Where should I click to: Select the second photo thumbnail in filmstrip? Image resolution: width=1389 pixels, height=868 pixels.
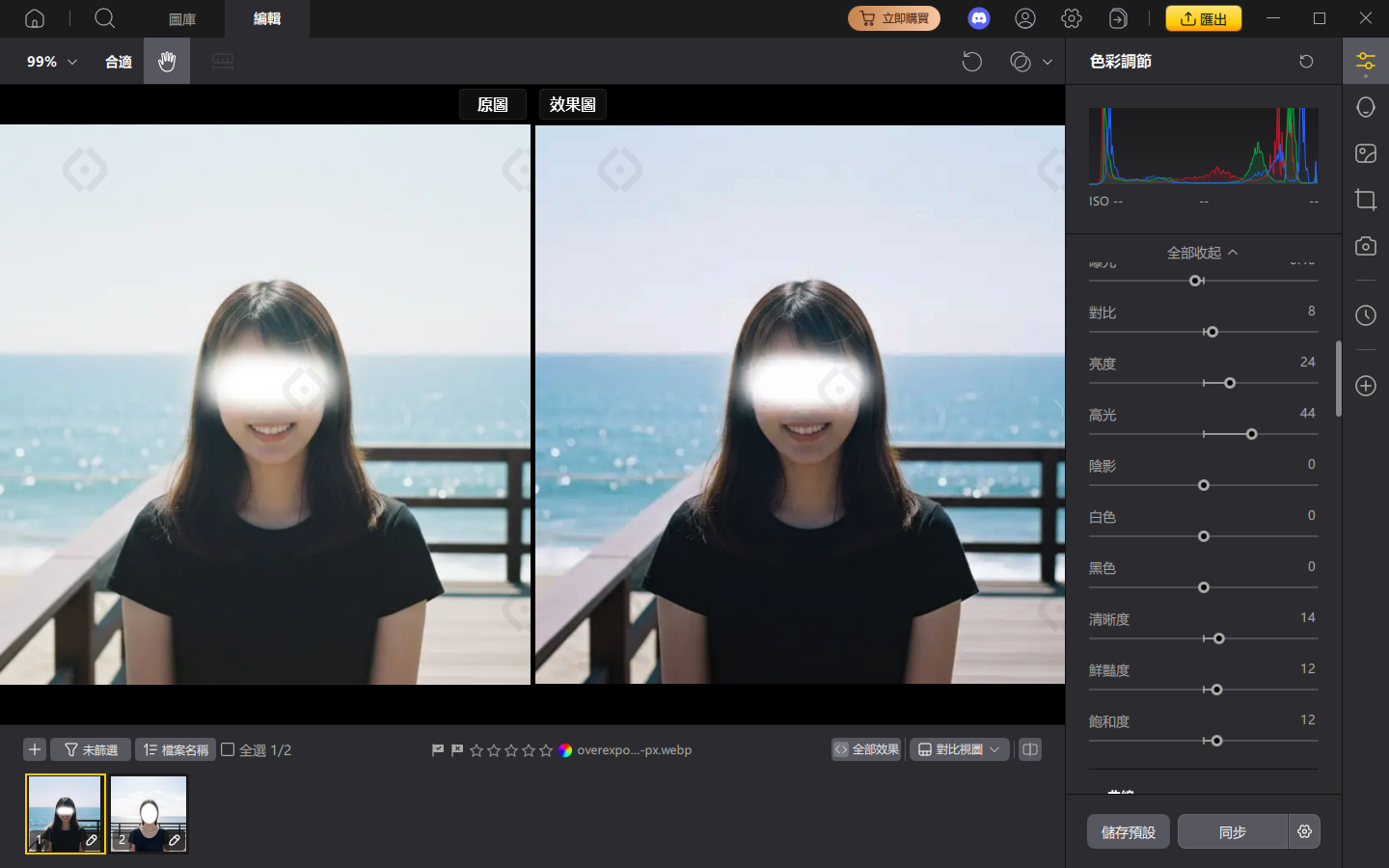point(148,813)
